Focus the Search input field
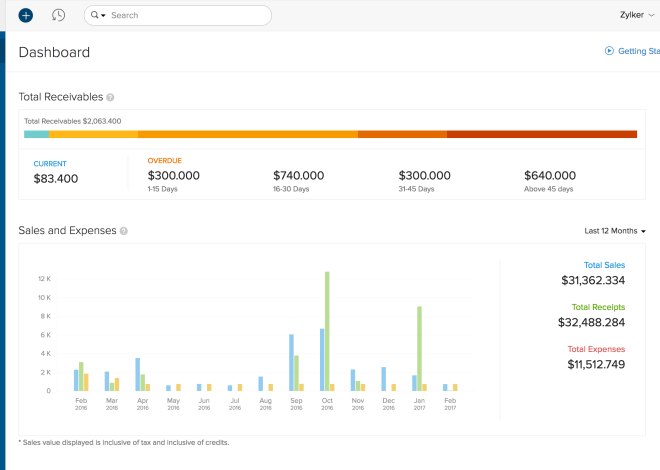The height and width of the screenshot is (470, 660). pyautogui.click(x=178, y=16)
